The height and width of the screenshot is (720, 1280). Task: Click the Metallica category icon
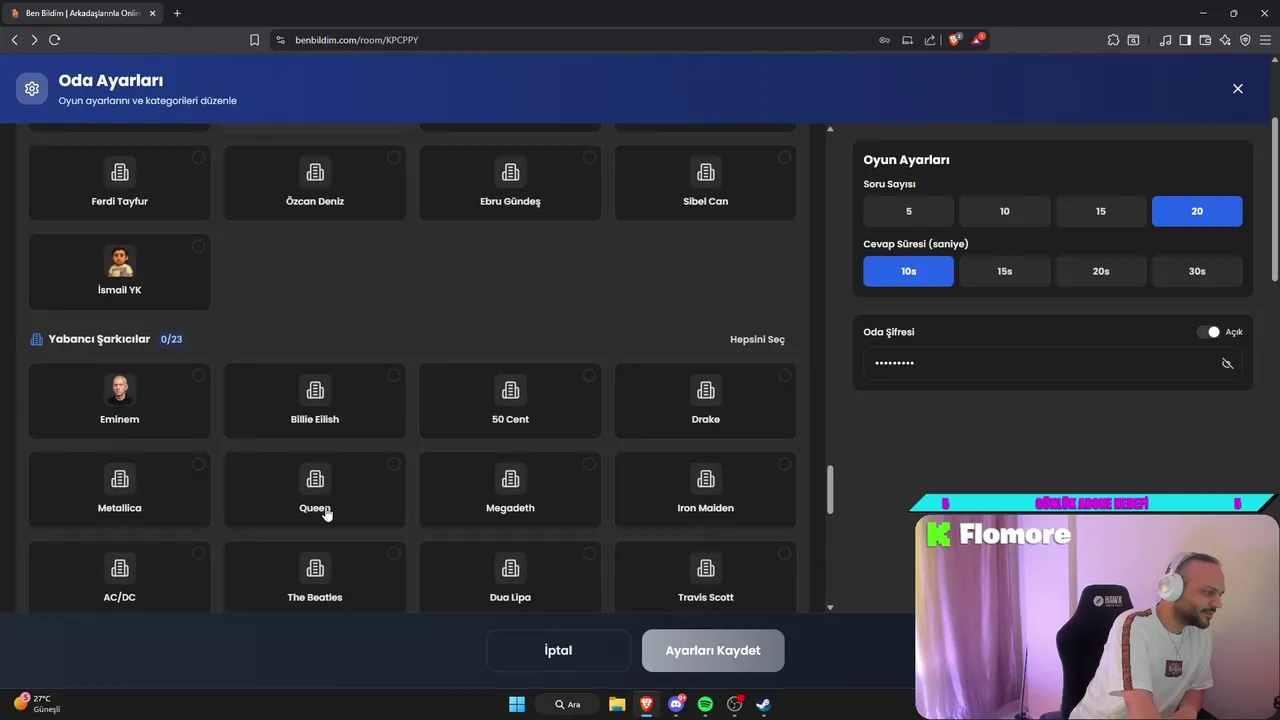119,479
